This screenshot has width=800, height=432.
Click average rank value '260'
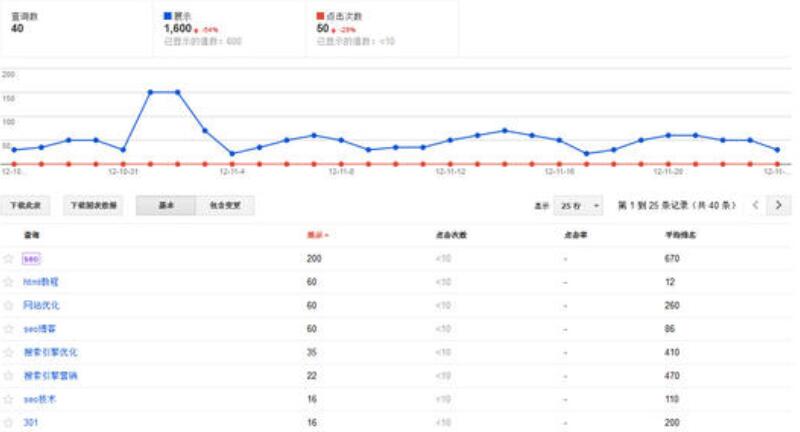tap(672, 305)
